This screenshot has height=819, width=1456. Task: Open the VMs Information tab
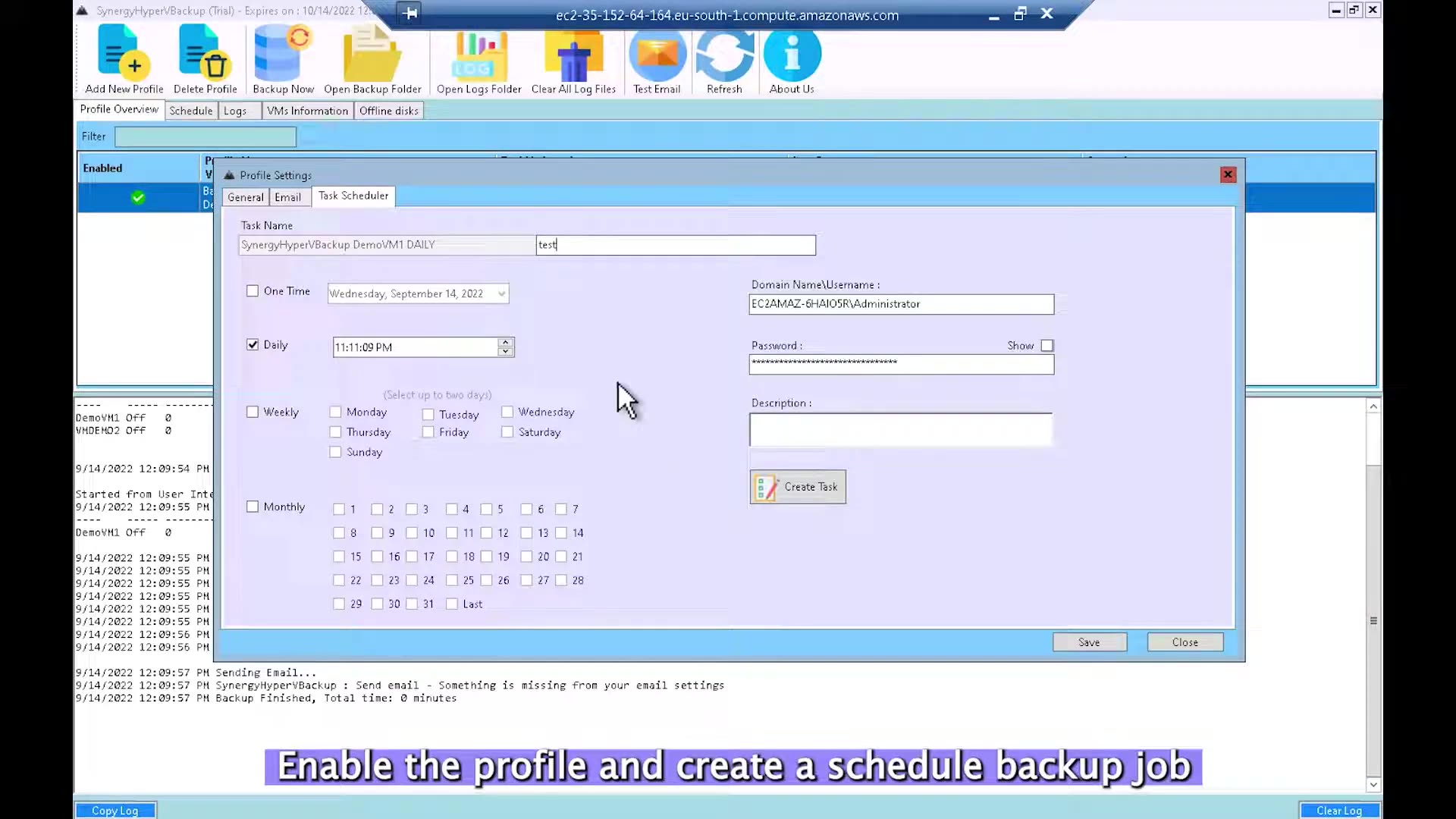click(307, 110)
